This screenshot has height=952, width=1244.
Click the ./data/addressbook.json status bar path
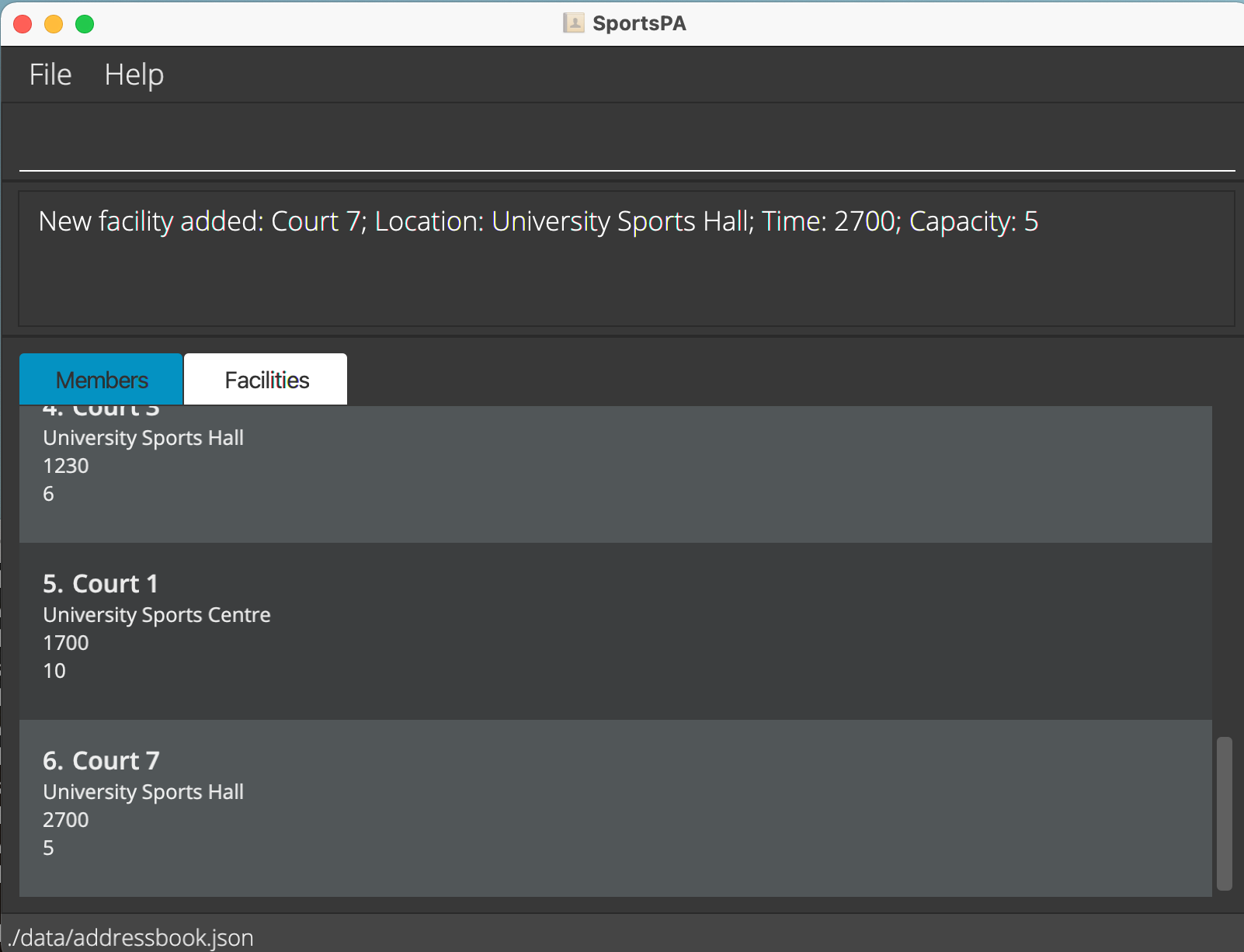[x=130, y=938]
